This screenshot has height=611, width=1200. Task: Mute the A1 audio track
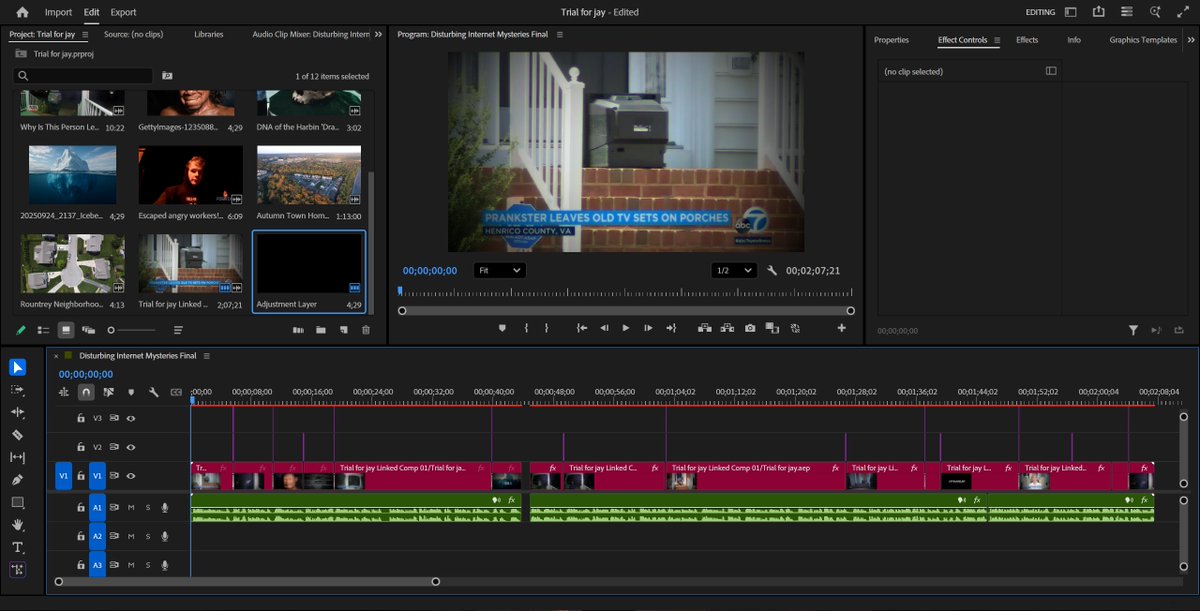tap(131, 508)
